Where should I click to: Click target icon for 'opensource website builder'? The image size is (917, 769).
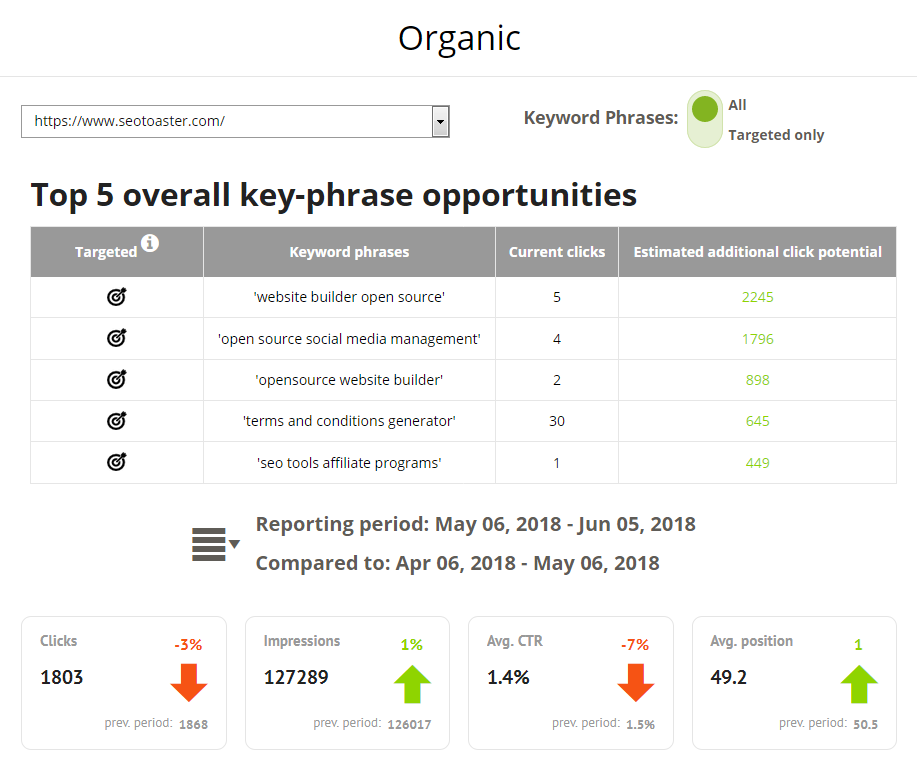coord(117,380)
